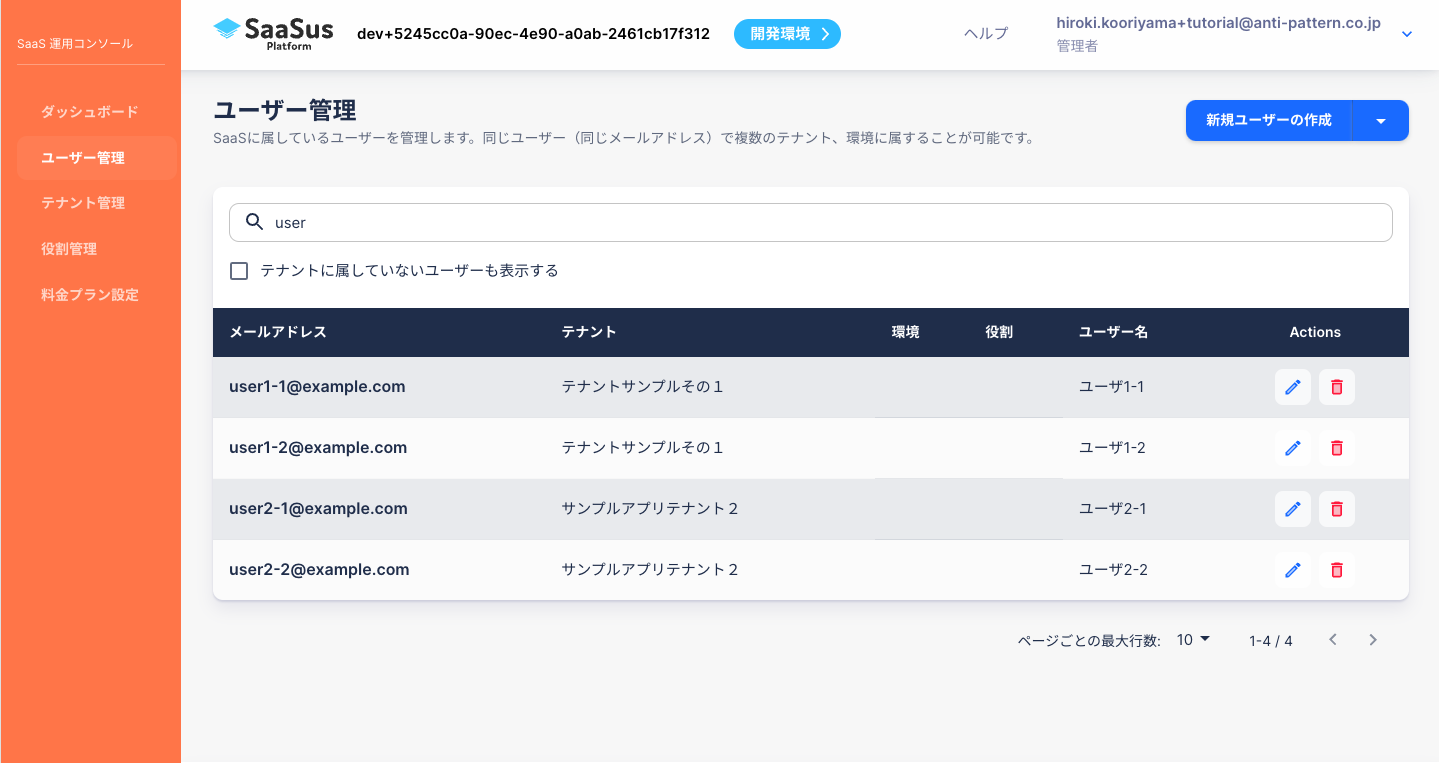Open dropdown arrow beside 新規ユーザーの作成
Viewport: 1439px width, 763px height.
[x=1380, y=121]
